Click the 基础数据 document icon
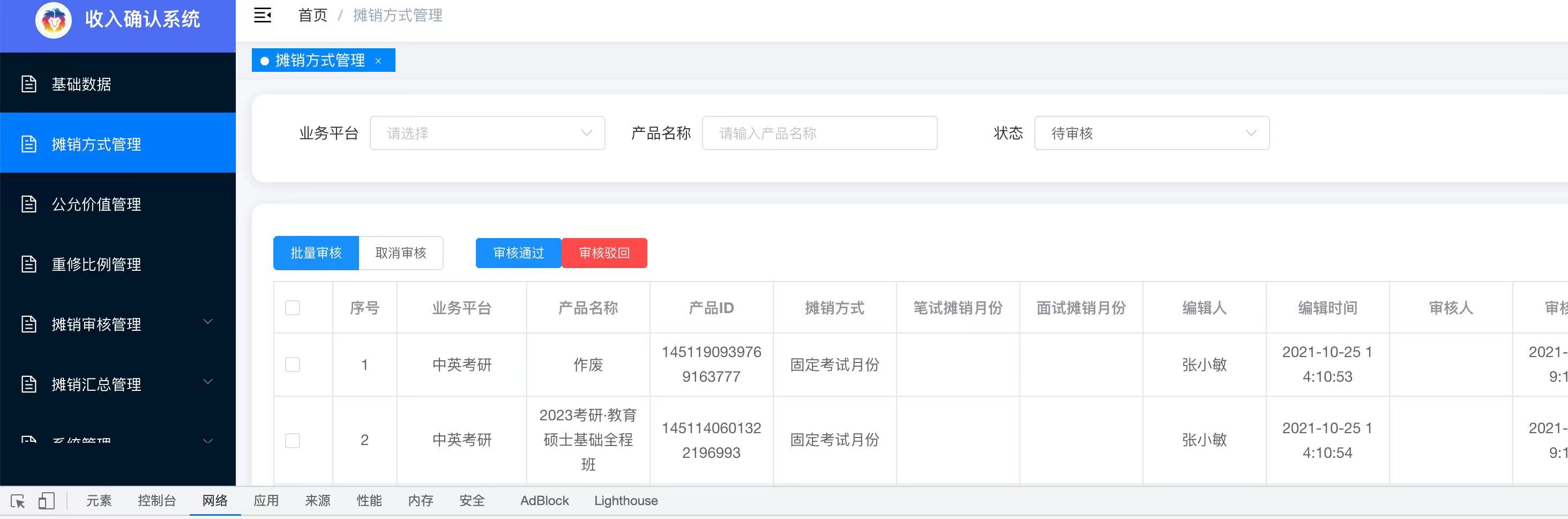 click(x=28, y=84)
